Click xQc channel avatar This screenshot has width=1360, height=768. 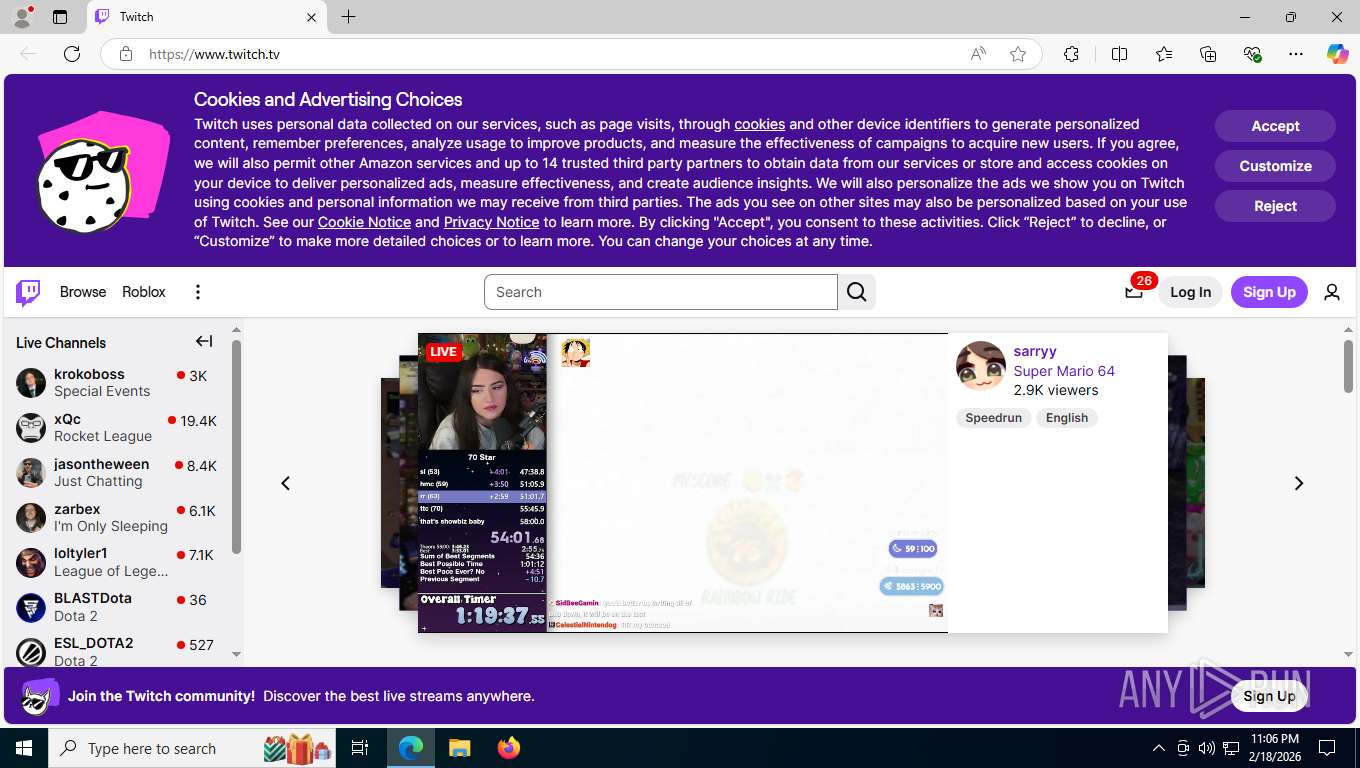31,427
